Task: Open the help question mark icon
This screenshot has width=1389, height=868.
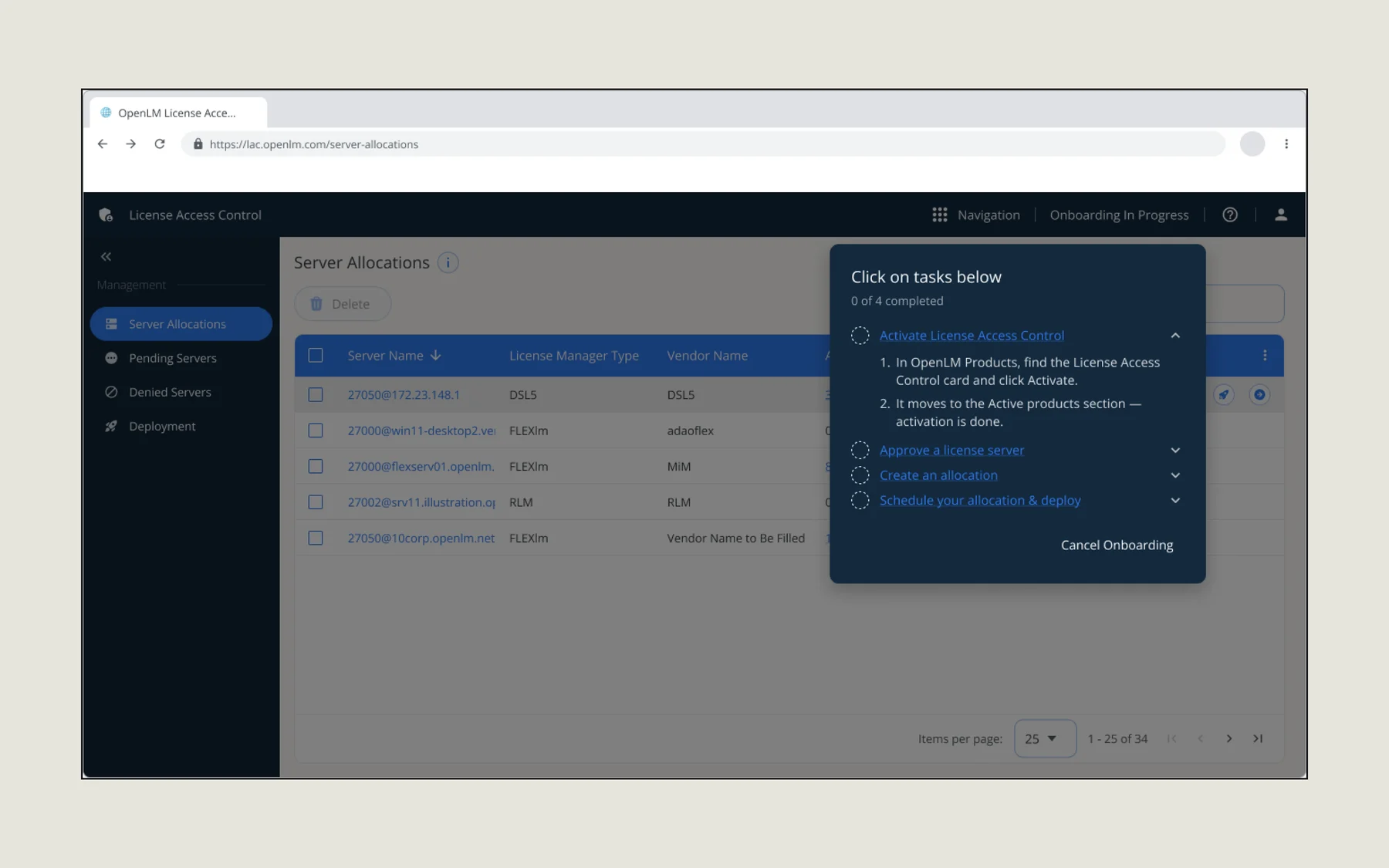Action: (1230, 215)
